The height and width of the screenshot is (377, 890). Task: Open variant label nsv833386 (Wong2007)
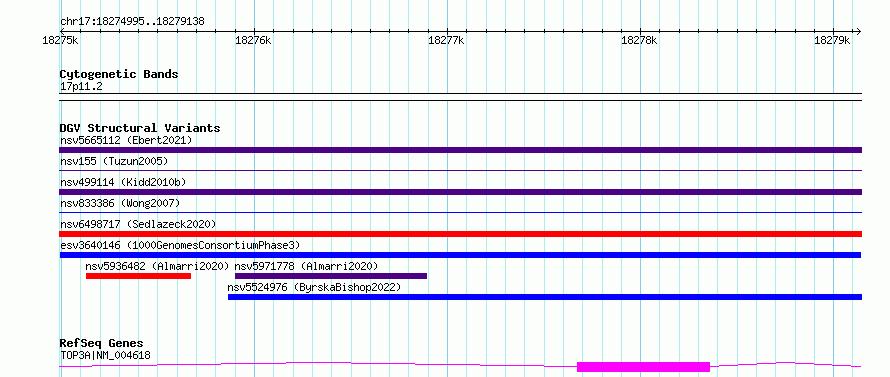click(120, 203)
